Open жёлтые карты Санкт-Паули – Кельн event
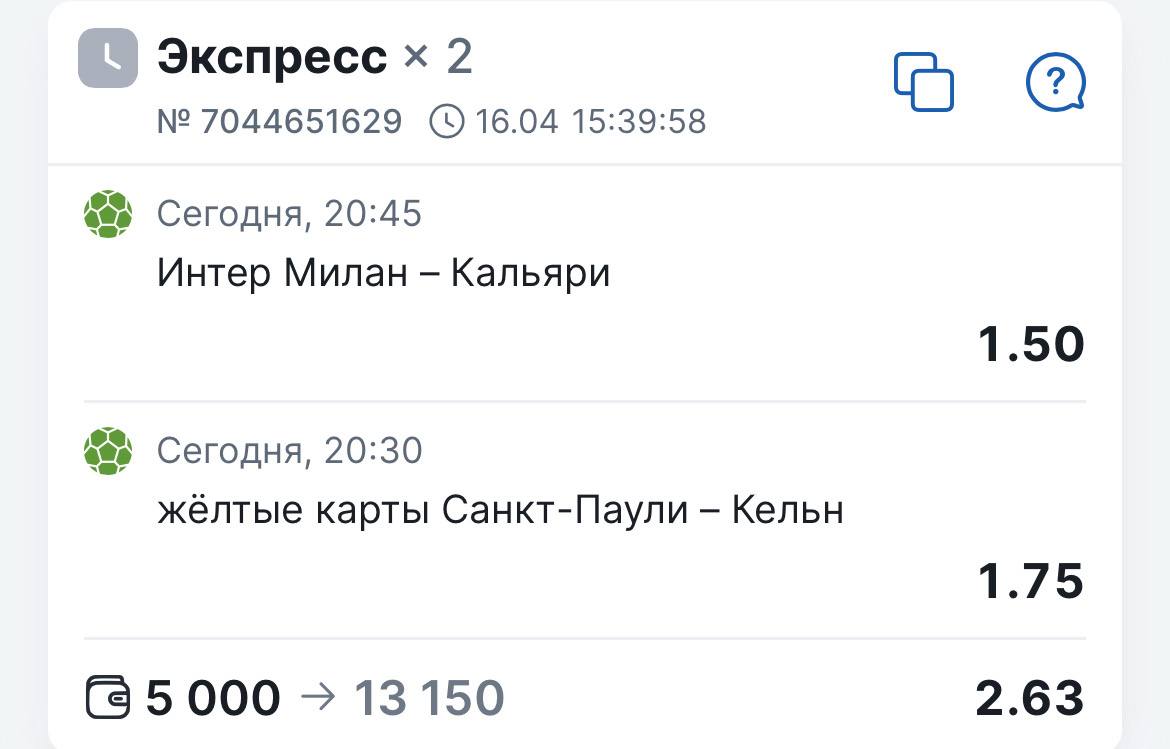 click(500, 510)
